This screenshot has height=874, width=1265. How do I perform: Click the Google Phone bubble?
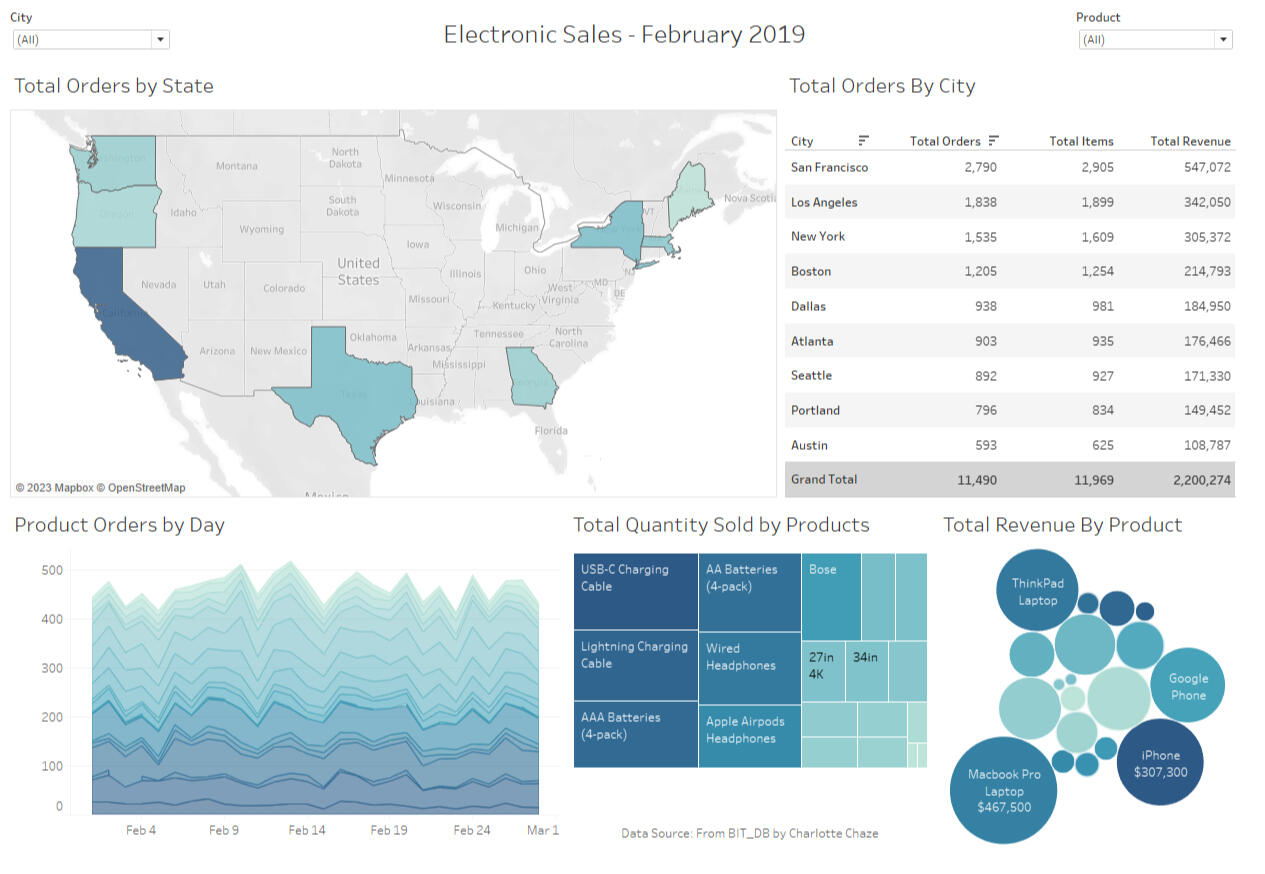(x=1188, y=687)
